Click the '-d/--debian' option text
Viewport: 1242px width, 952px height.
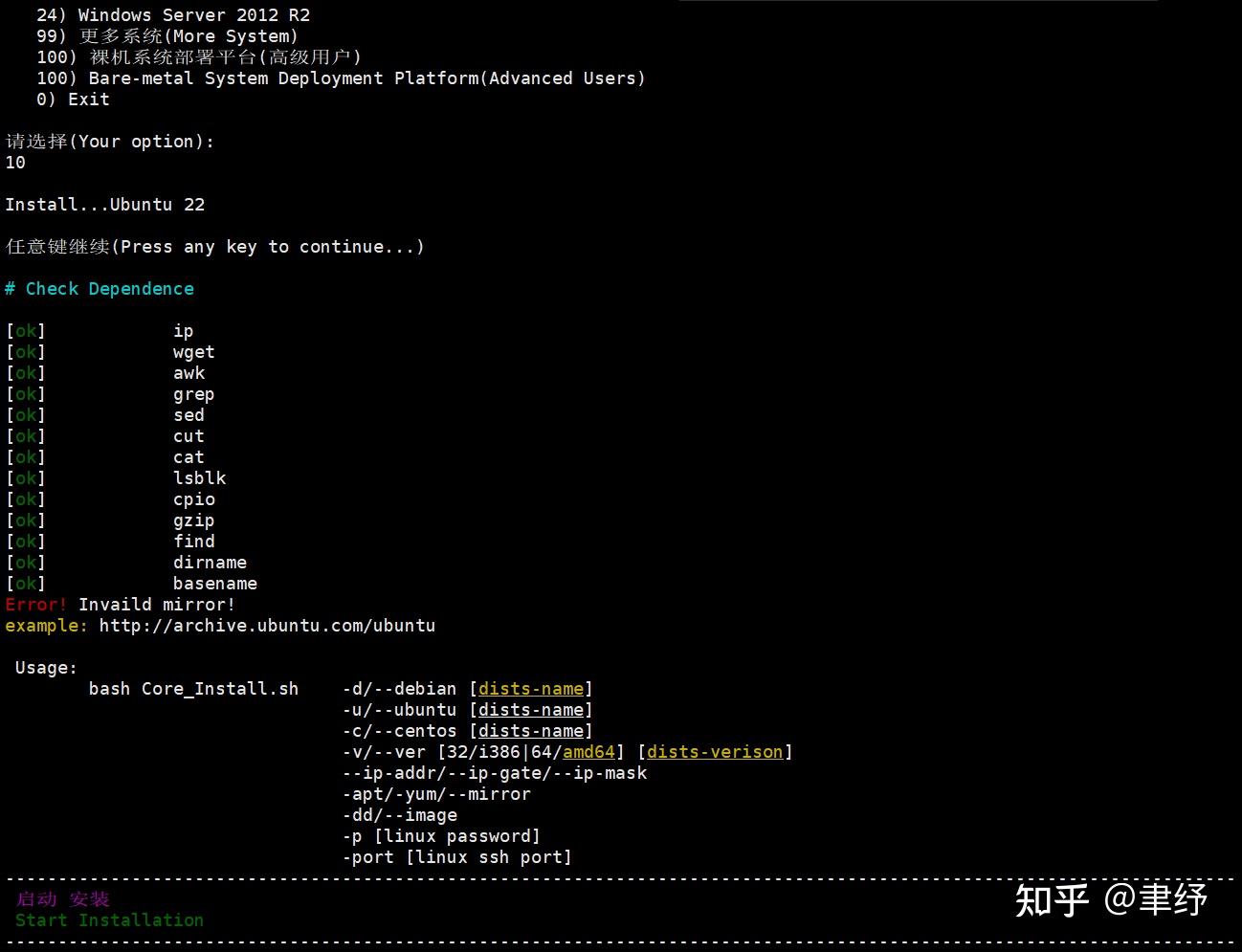[x=400, y=689]
